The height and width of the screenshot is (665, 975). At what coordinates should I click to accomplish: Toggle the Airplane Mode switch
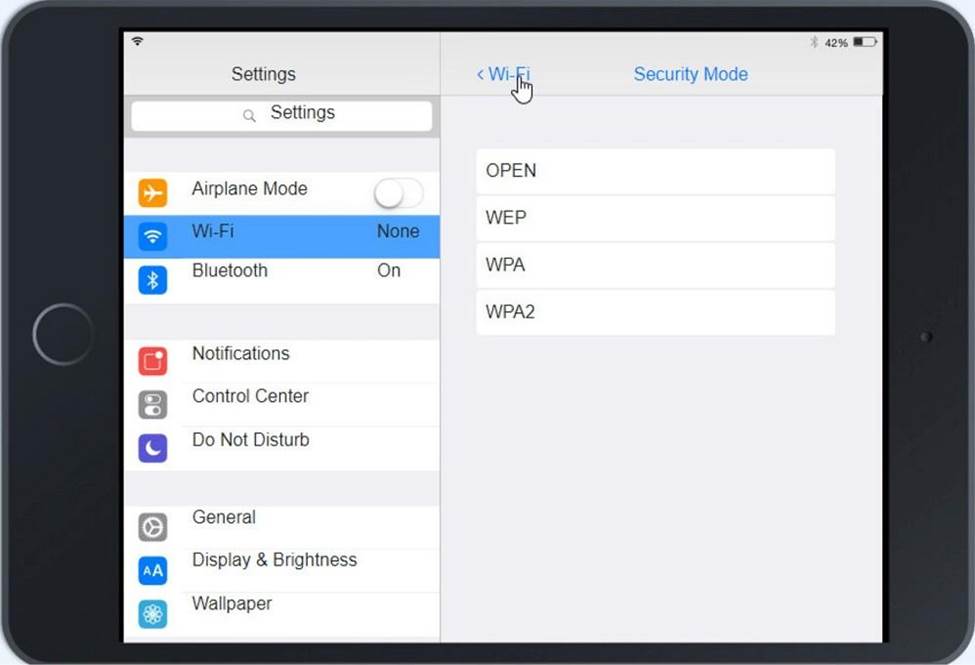pyautogui.click(x=398, y=193)
